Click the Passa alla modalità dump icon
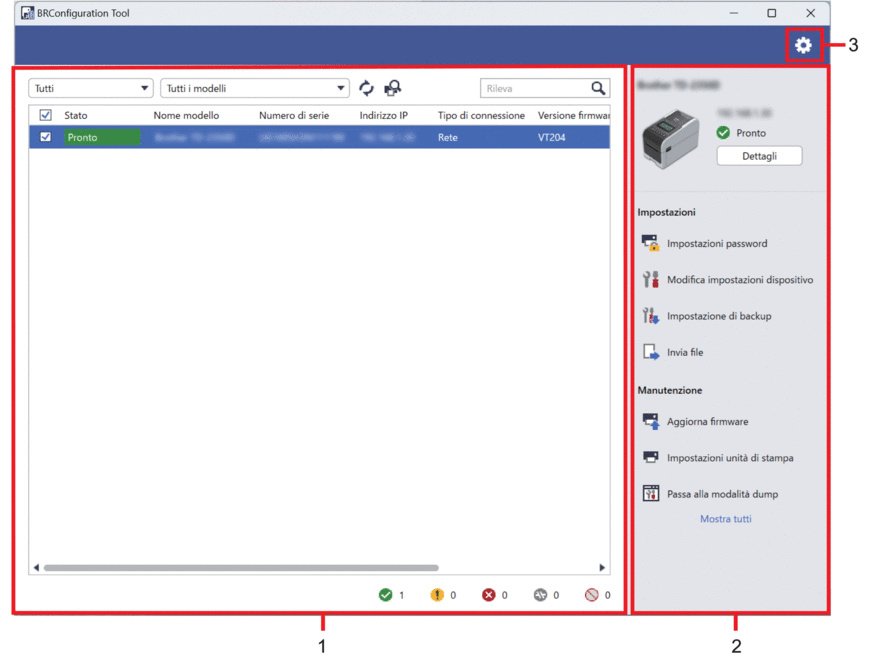Viewport: 870px width, 659px height. (650, 493)
